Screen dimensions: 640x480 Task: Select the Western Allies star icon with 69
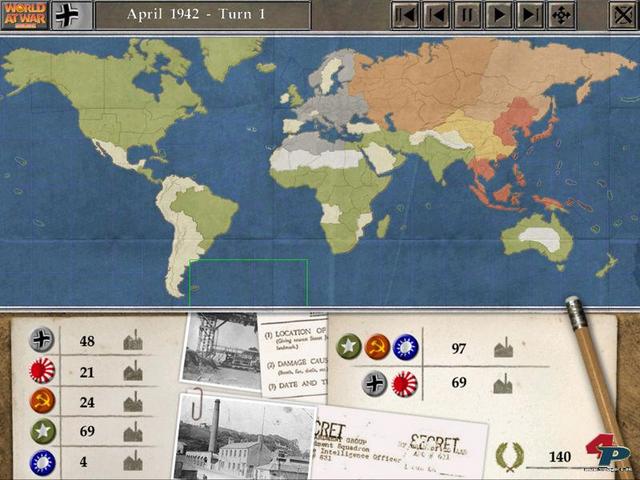(41, 432)
